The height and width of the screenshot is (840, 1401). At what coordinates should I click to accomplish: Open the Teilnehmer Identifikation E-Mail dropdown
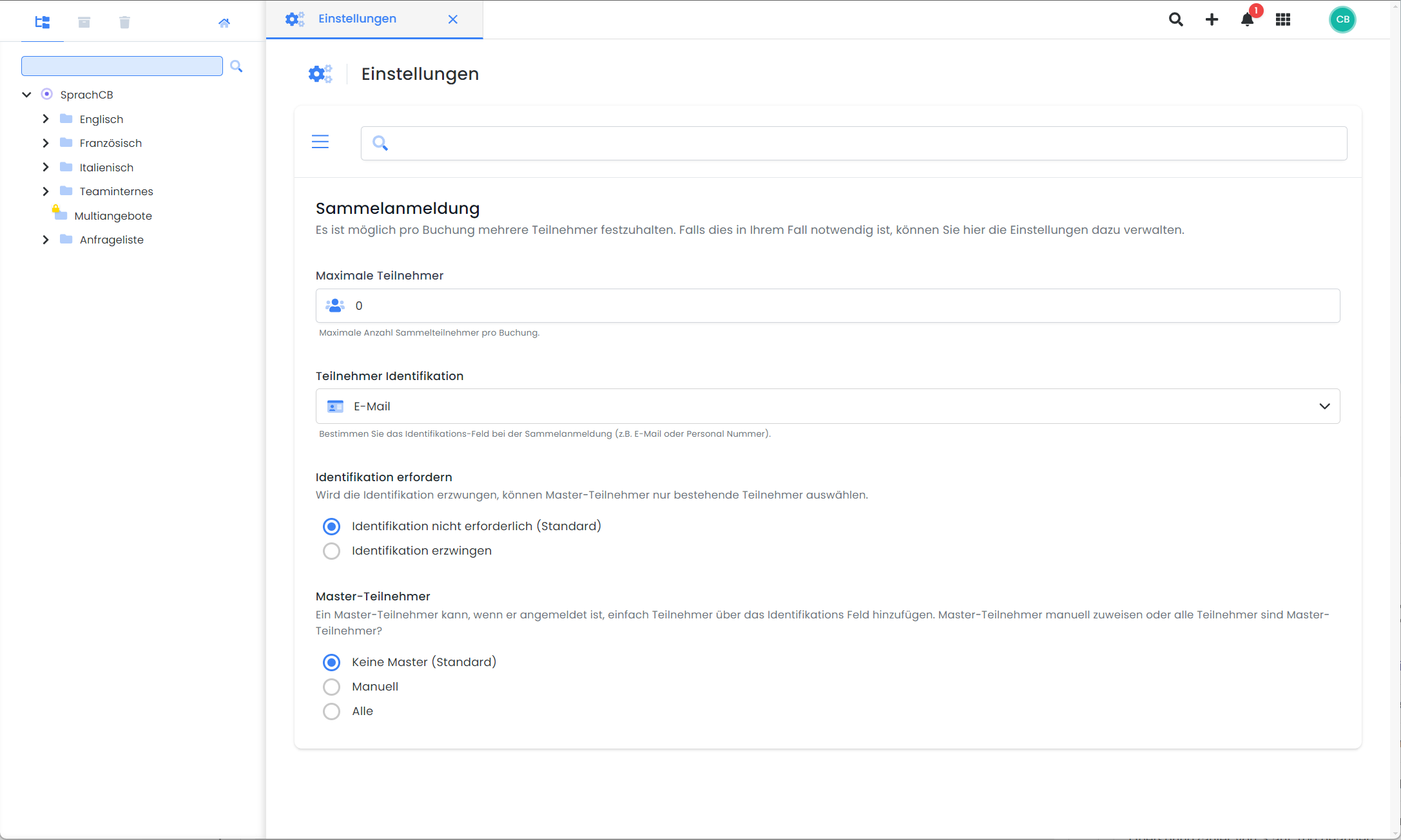[827, 406]
